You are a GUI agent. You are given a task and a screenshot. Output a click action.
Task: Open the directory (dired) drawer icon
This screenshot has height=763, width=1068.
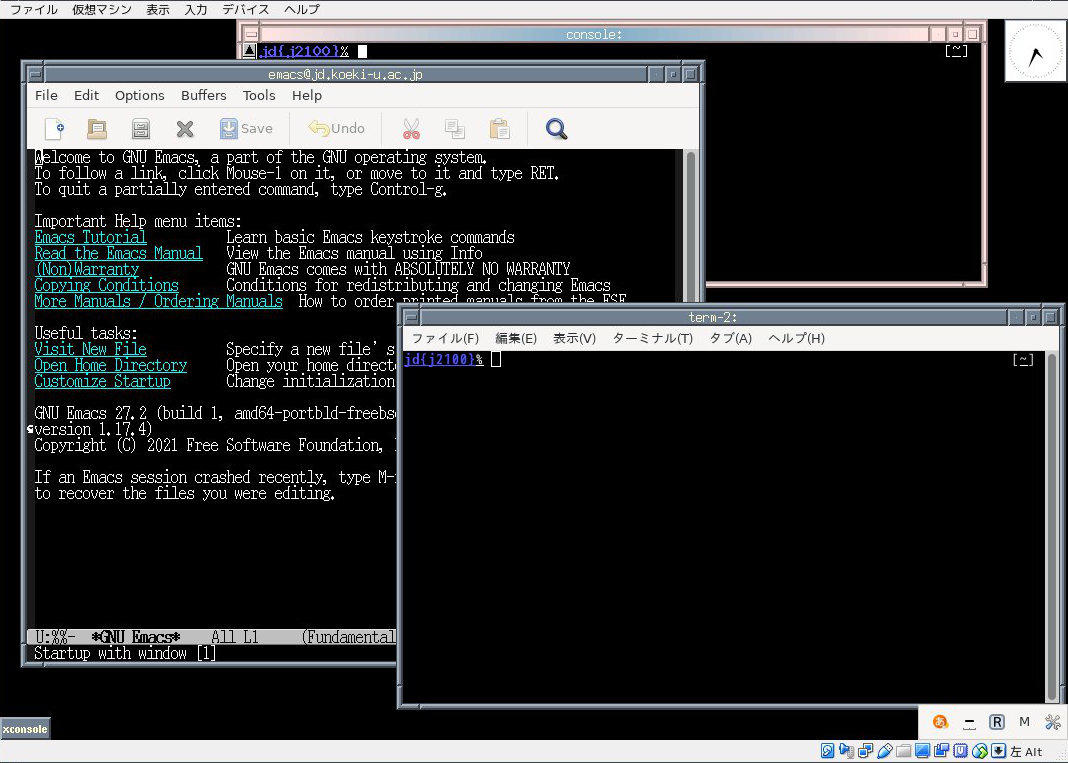(x=141, y=128)
